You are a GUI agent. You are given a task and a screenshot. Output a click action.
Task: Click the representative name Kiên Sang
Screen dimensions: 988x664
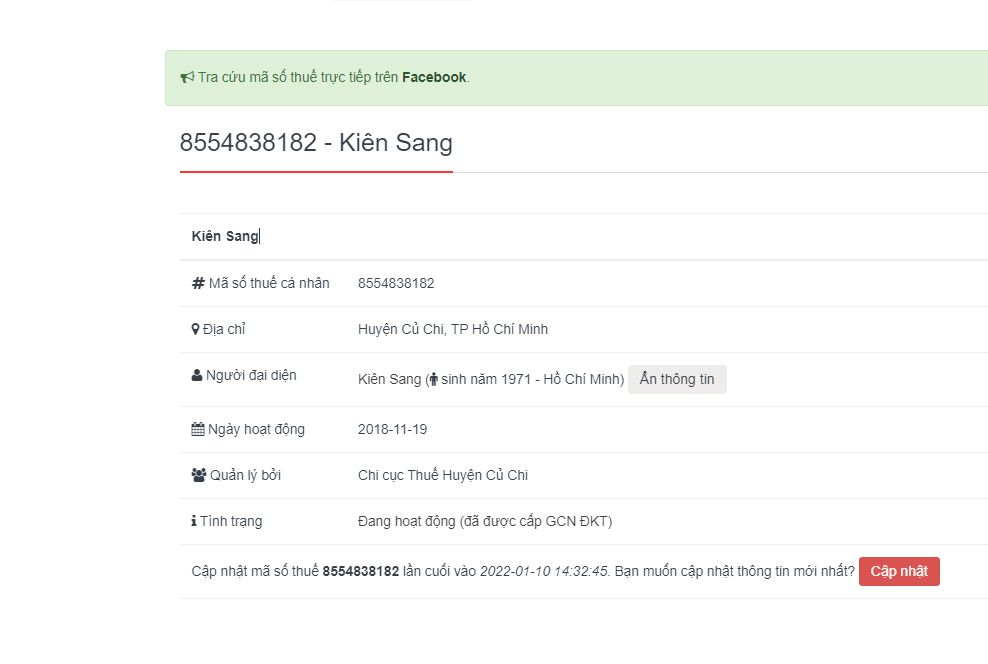(389, 380)
